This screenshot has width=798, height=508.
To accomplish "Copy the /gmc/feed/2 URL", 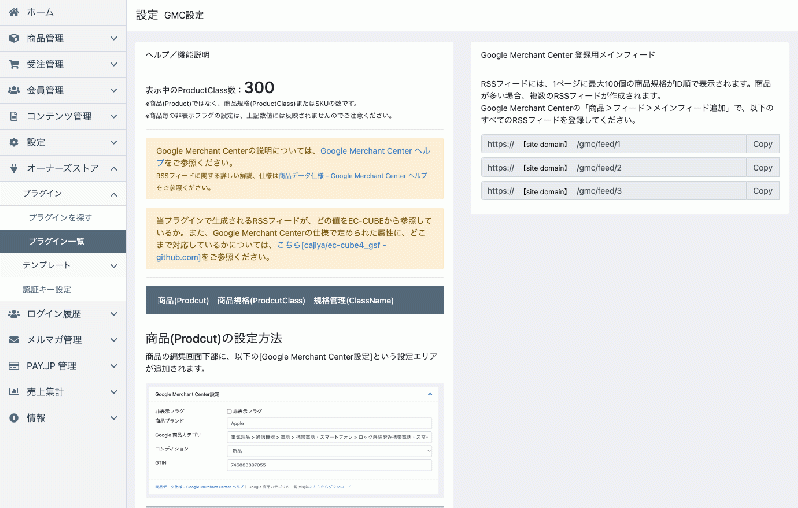I will pyautogui.click(x=762, y=167).
